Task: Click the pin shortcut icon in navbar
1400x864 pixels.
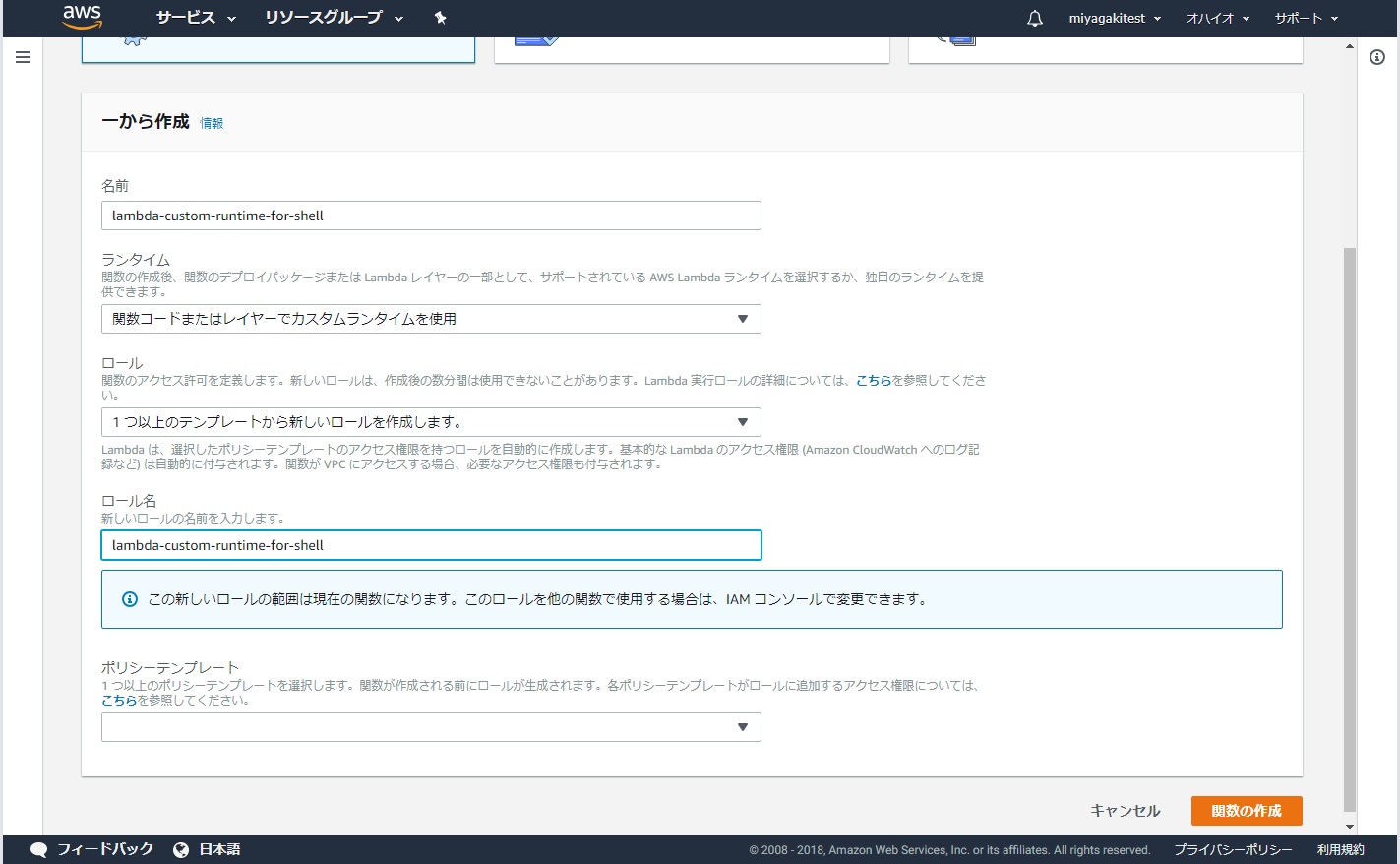Action: (x=440, y=18)
